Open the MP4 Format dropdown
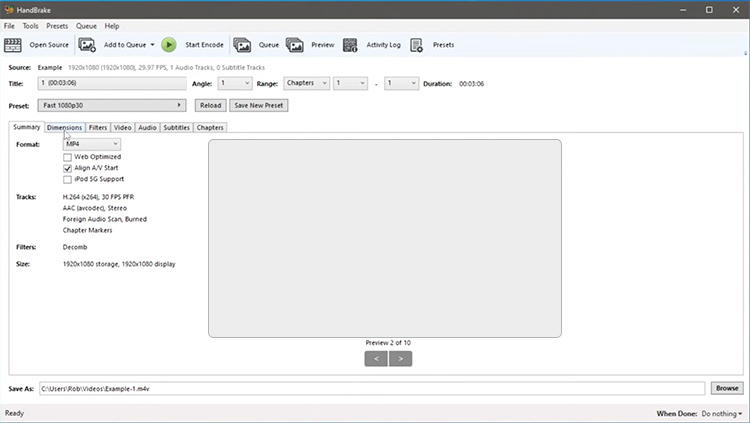 pyautogui.click(x=92, y=144)
